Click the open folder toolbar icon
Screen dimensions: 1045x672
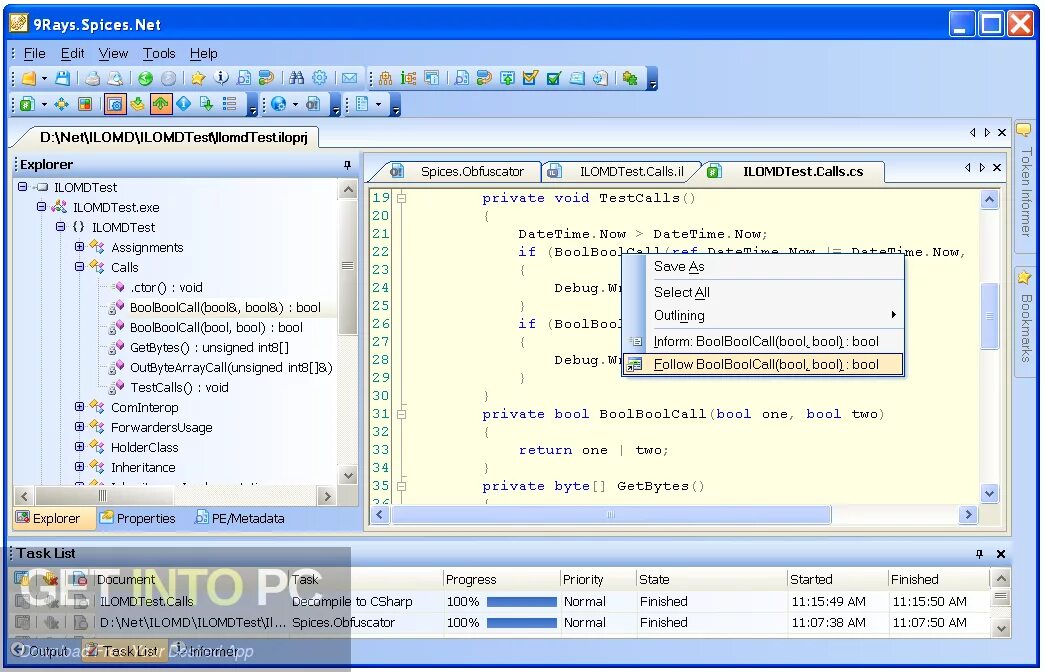click(29, 79)
